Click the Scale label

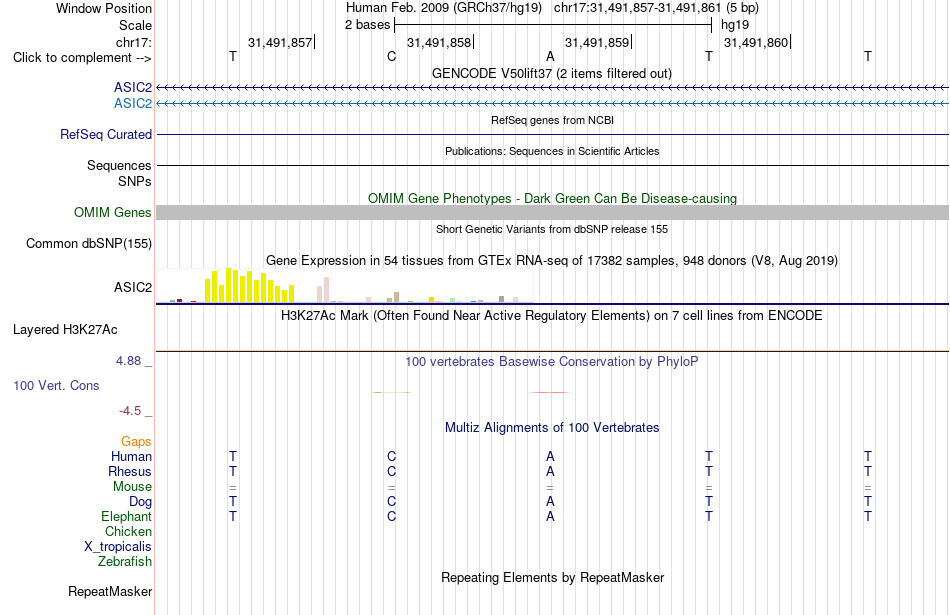pos(135,25)
